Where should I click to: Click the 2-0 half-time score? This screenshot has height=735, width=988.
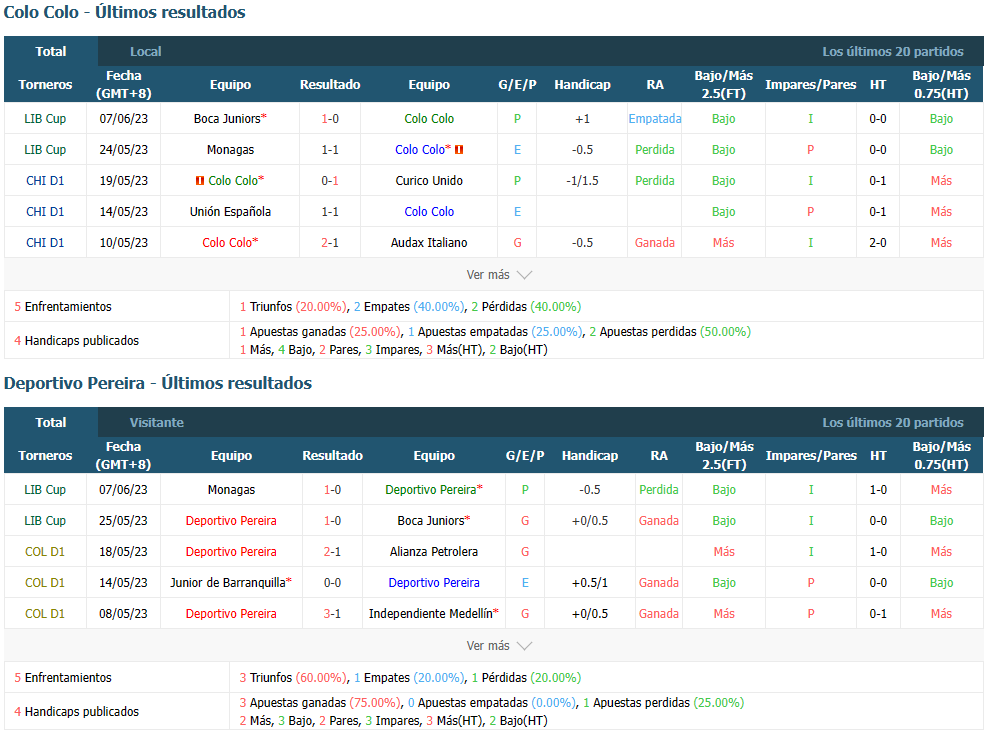point(878,243)
